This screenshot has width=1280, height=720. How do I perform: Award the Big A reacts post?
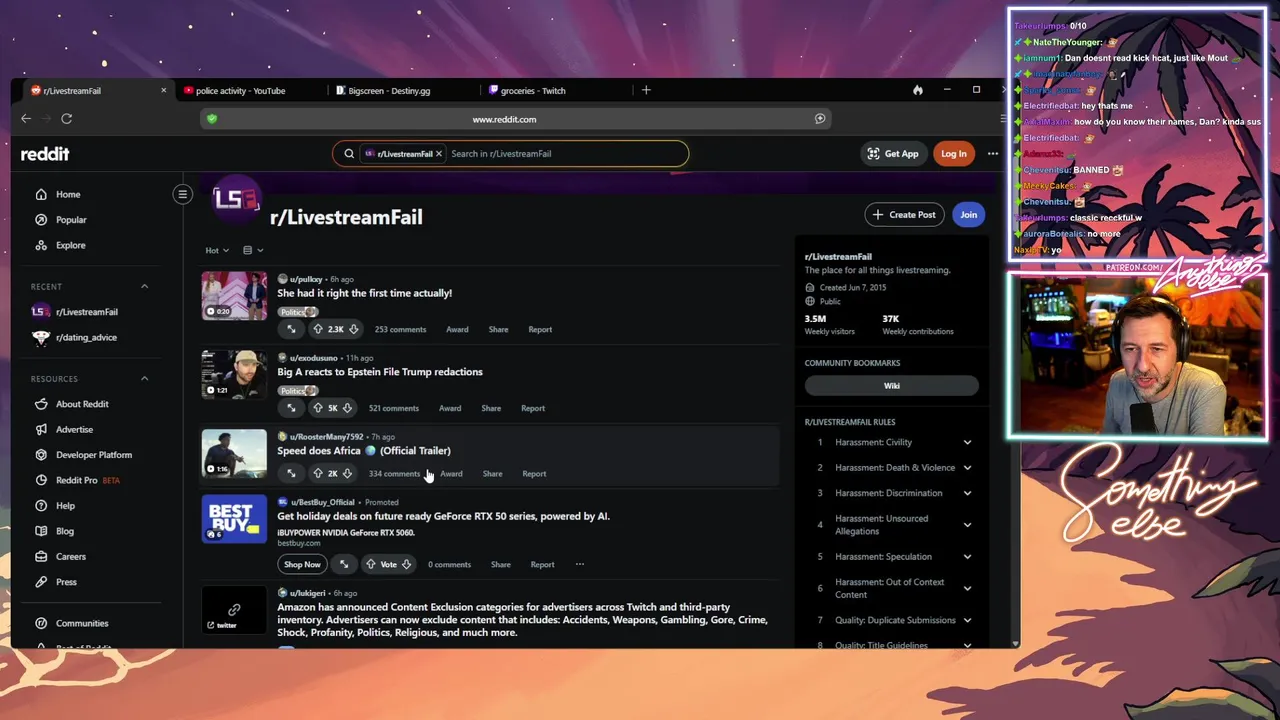(x=450, y=408)
